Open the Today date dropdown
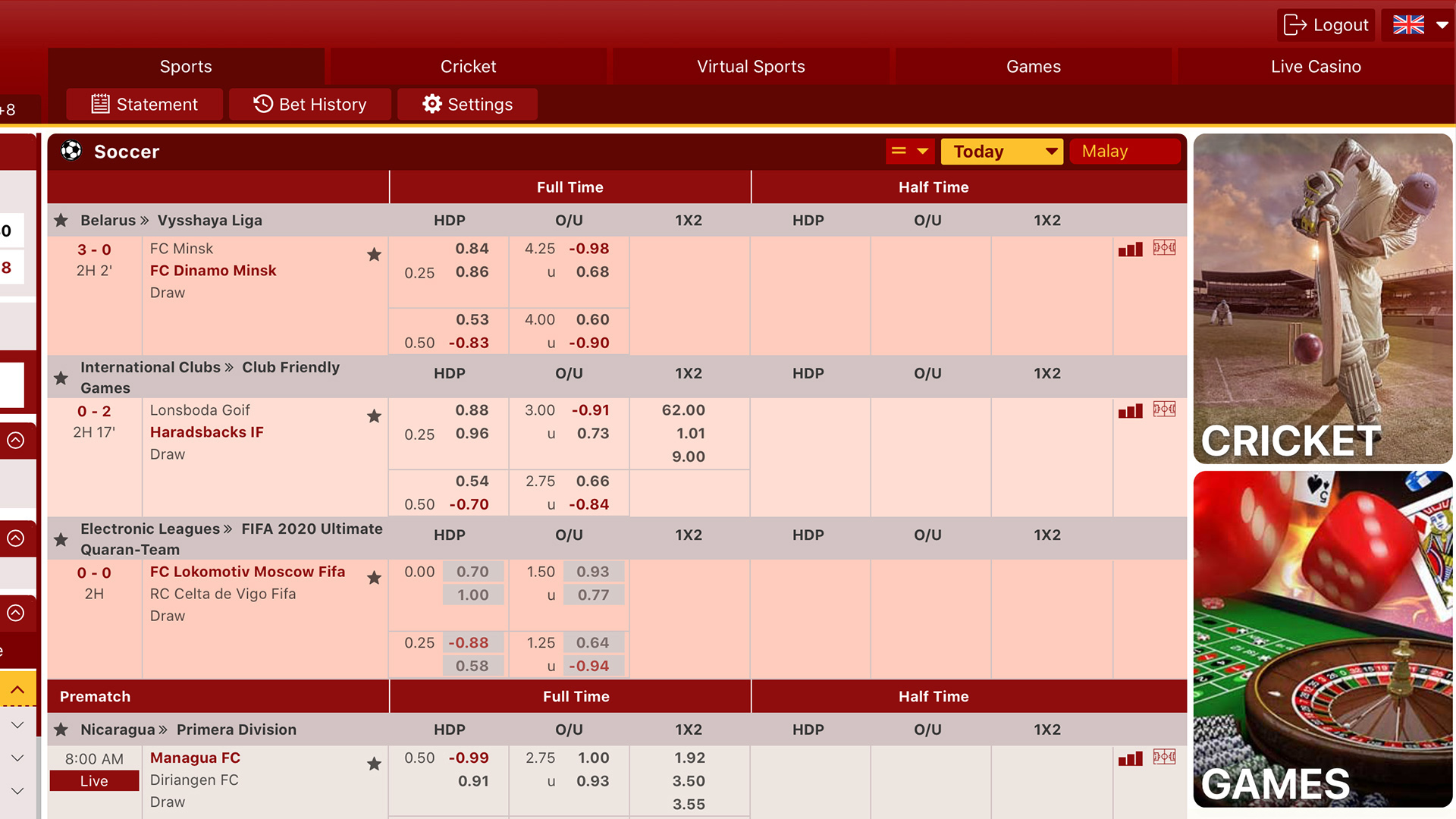Image resolution: width=1456 pixels, height=819 pixels. pyautogui.click(x=1001, y=152)
